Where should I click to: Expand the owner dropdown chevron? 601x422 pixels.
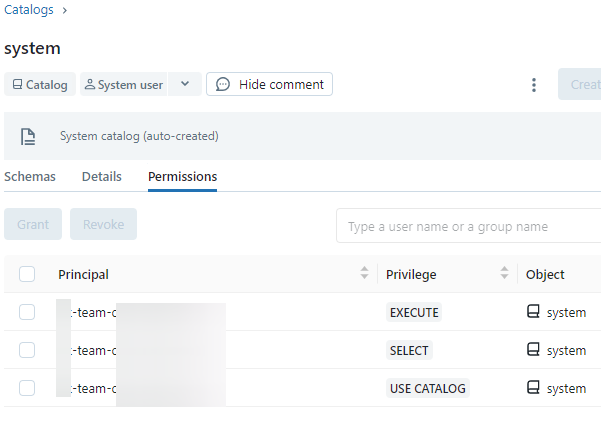coord(185,85)
